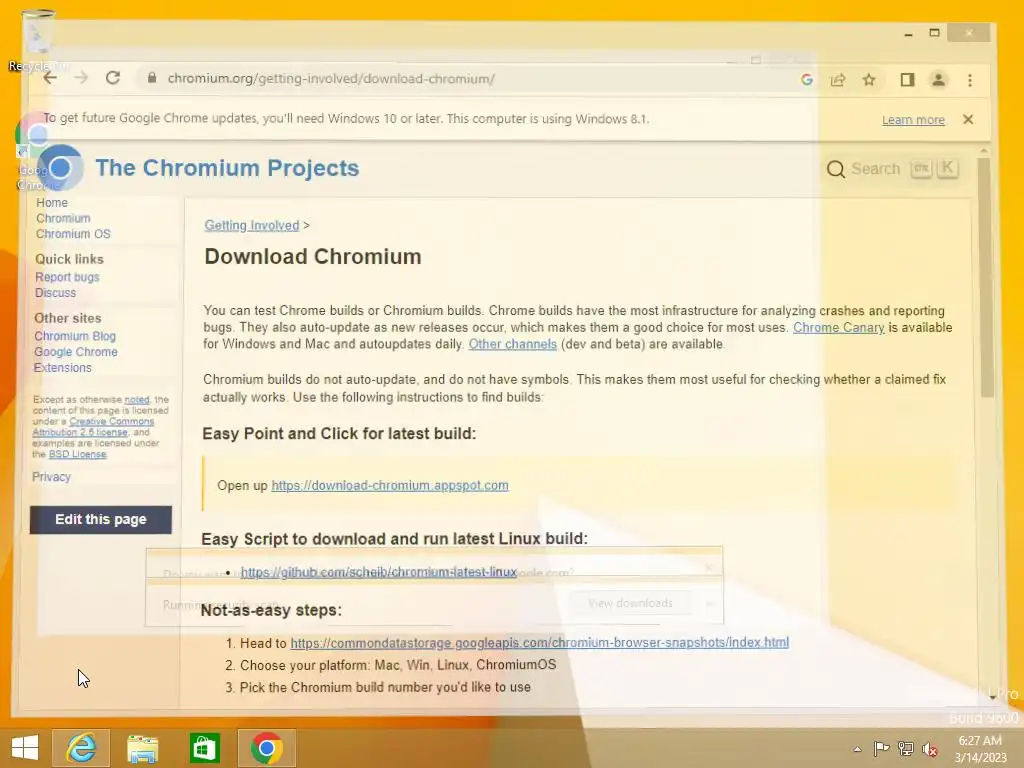
Task: Select the Recycle Bin desktop icon
Action: [x=38, y=40]
